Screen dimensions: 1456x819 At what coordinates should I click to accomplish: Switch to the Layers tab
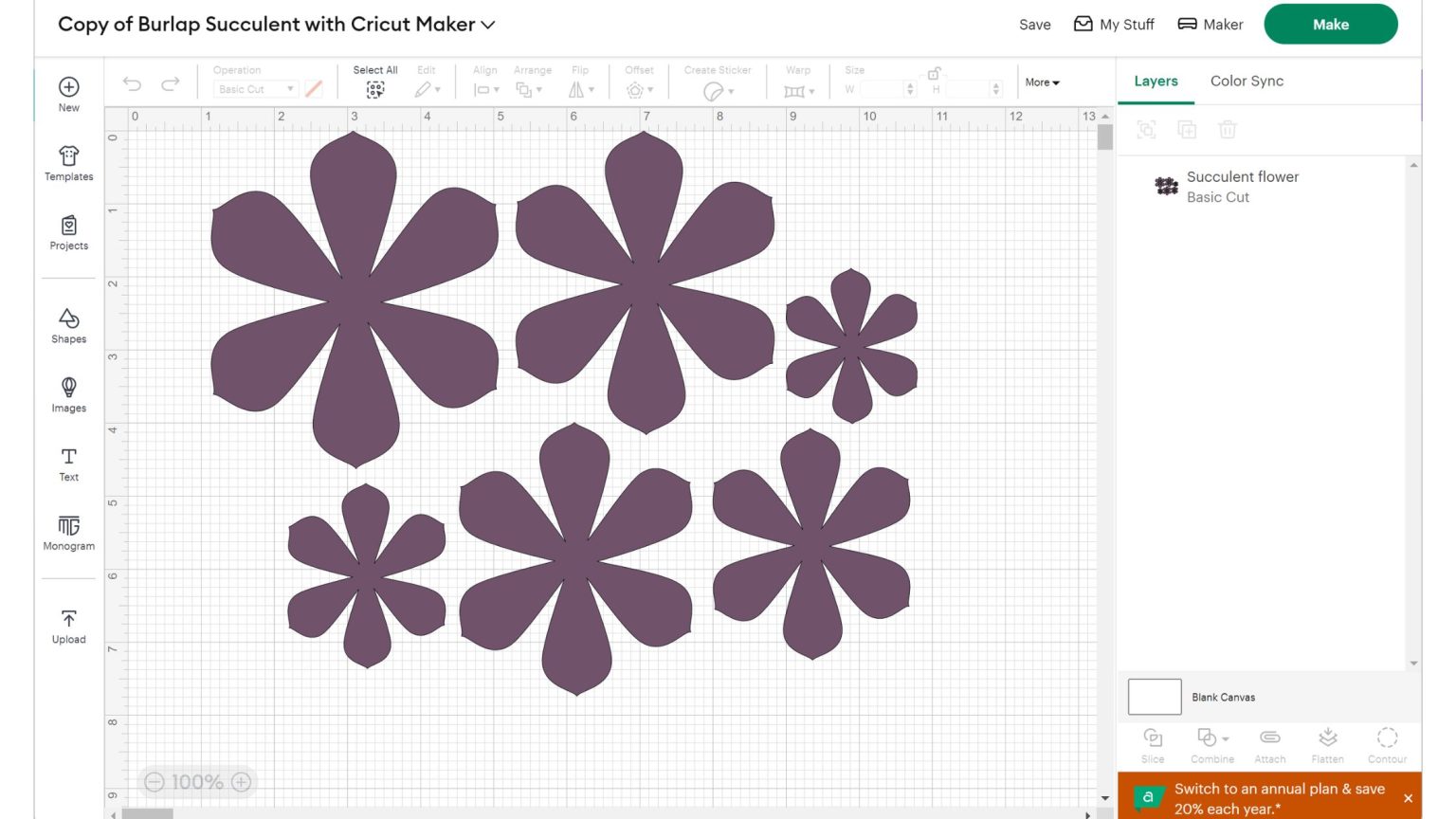1156,82
